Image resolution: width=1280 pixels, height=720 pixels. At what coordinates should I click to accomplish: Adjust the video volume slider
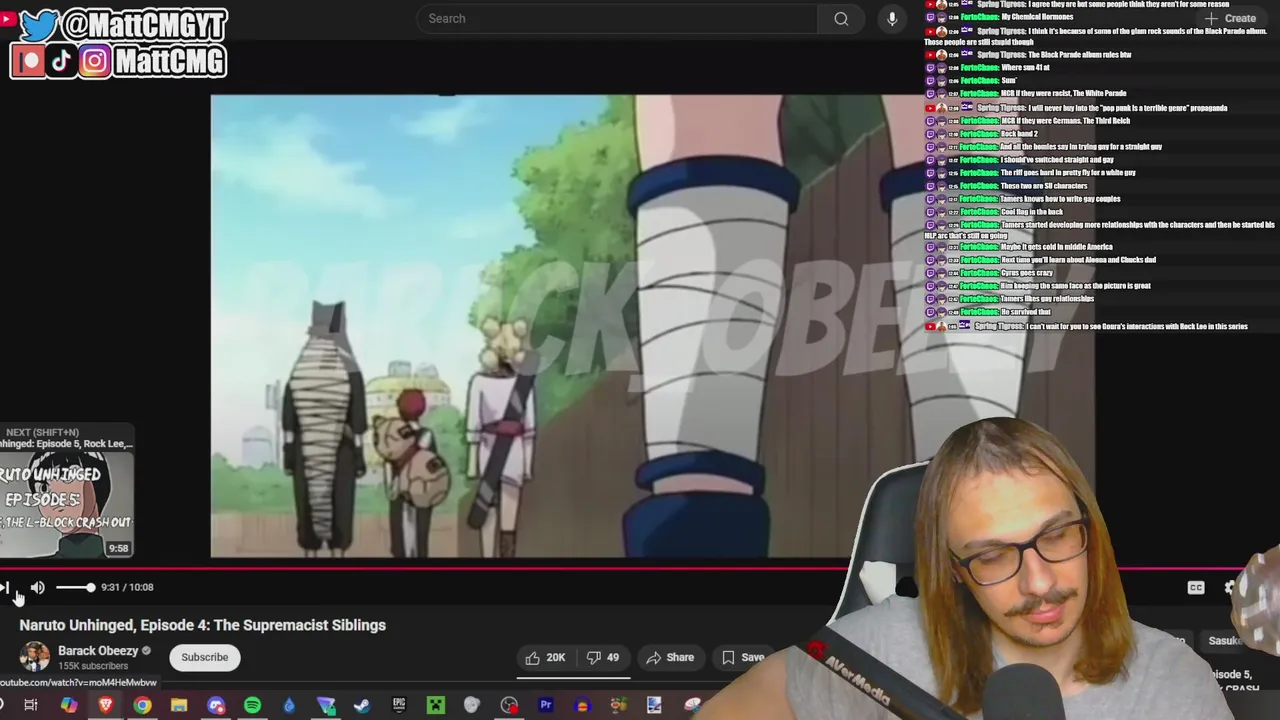point(74,588)
